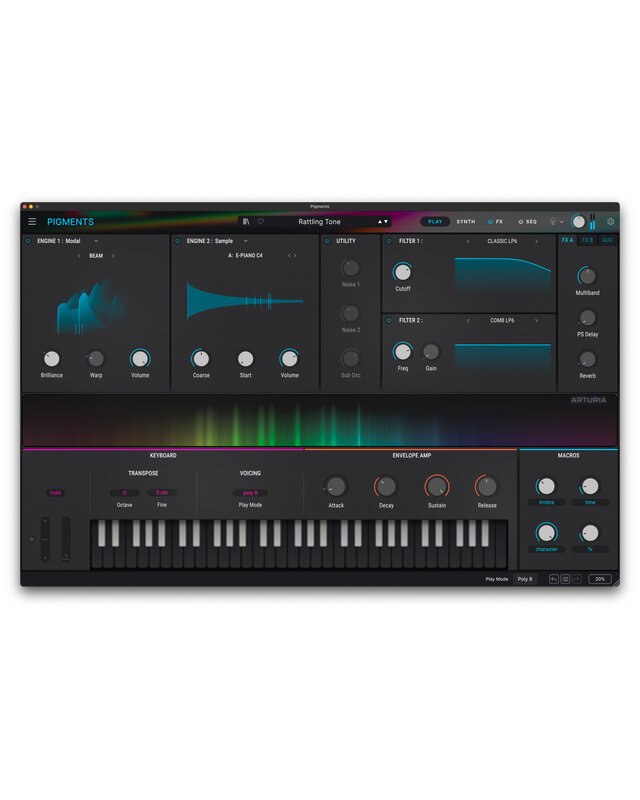Viewport: 640px width, 800px height.
Task: Click the Engine 2 sample waveform display
Action: pos(245,301)
